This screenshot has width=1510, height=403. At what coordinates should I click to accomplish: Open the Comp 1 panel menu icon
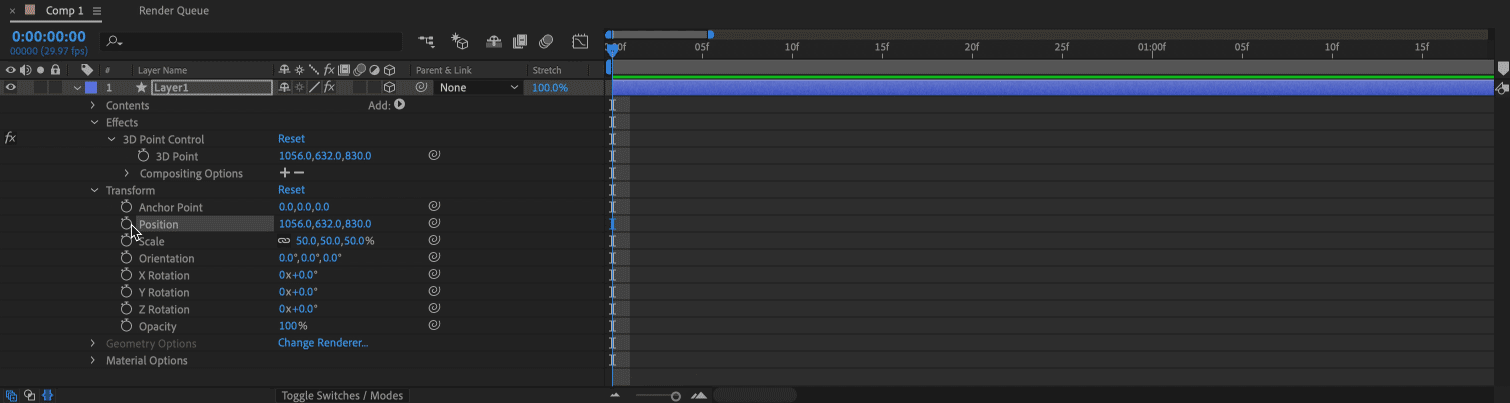pos(96,11)
